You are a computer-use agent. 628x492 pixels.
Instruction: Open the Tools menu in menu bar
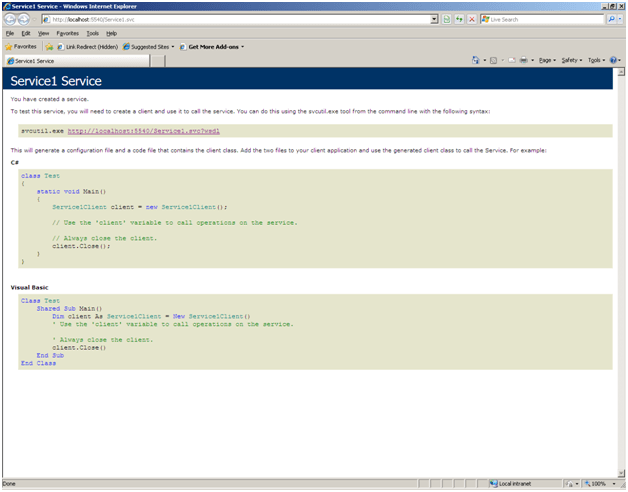point(90,33)
